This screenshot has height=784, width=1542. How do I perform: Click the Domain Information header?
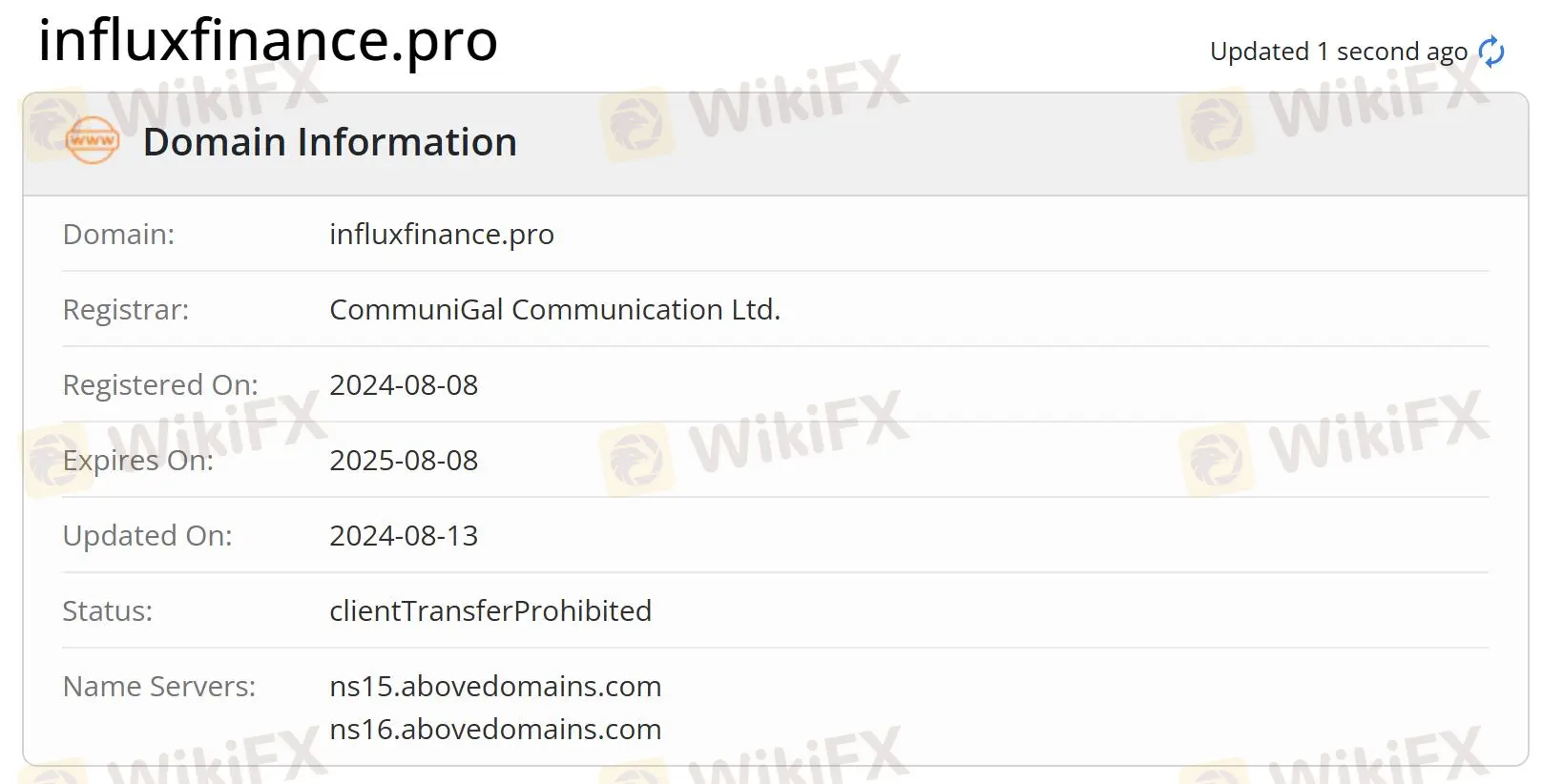(x=330, y=142)
